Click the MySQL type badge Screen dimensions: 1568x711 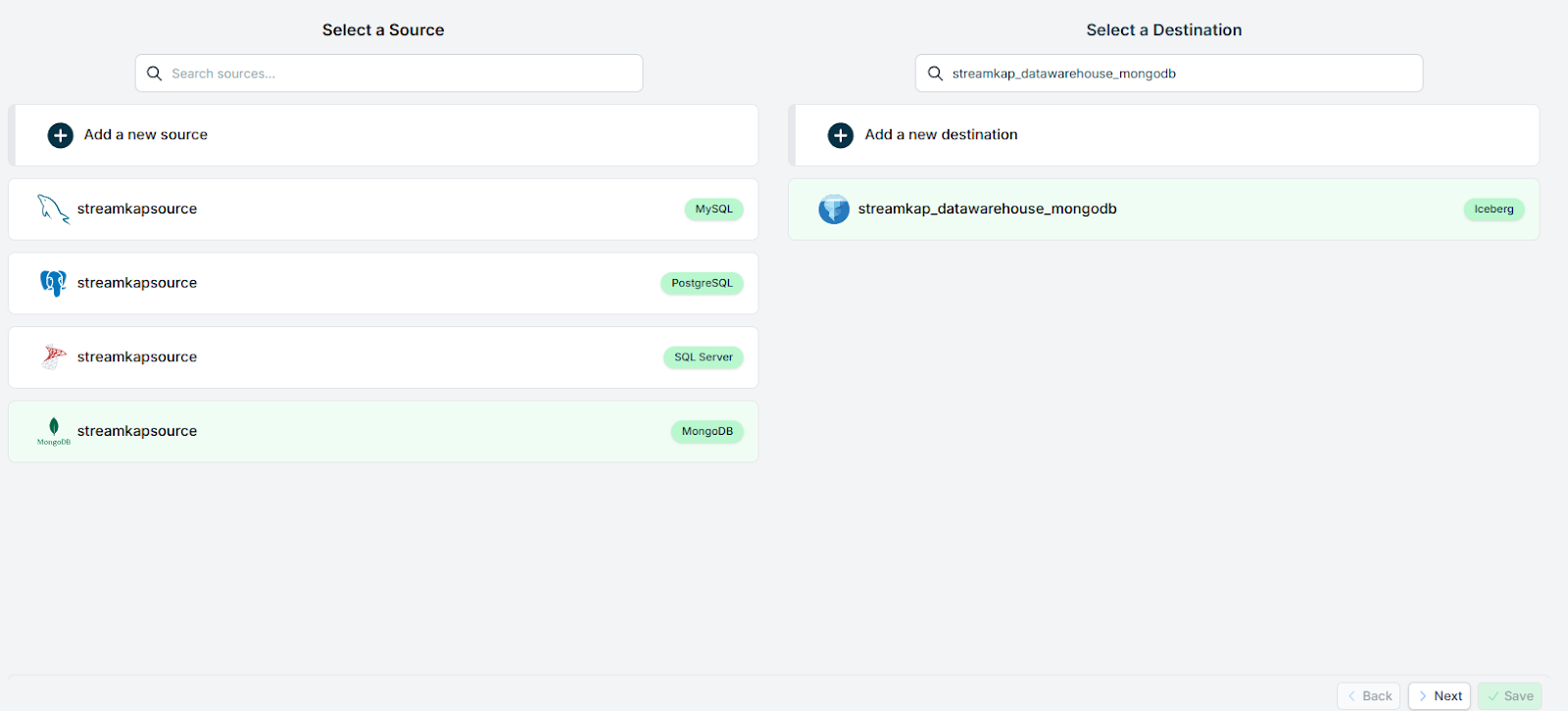[713, 210]
